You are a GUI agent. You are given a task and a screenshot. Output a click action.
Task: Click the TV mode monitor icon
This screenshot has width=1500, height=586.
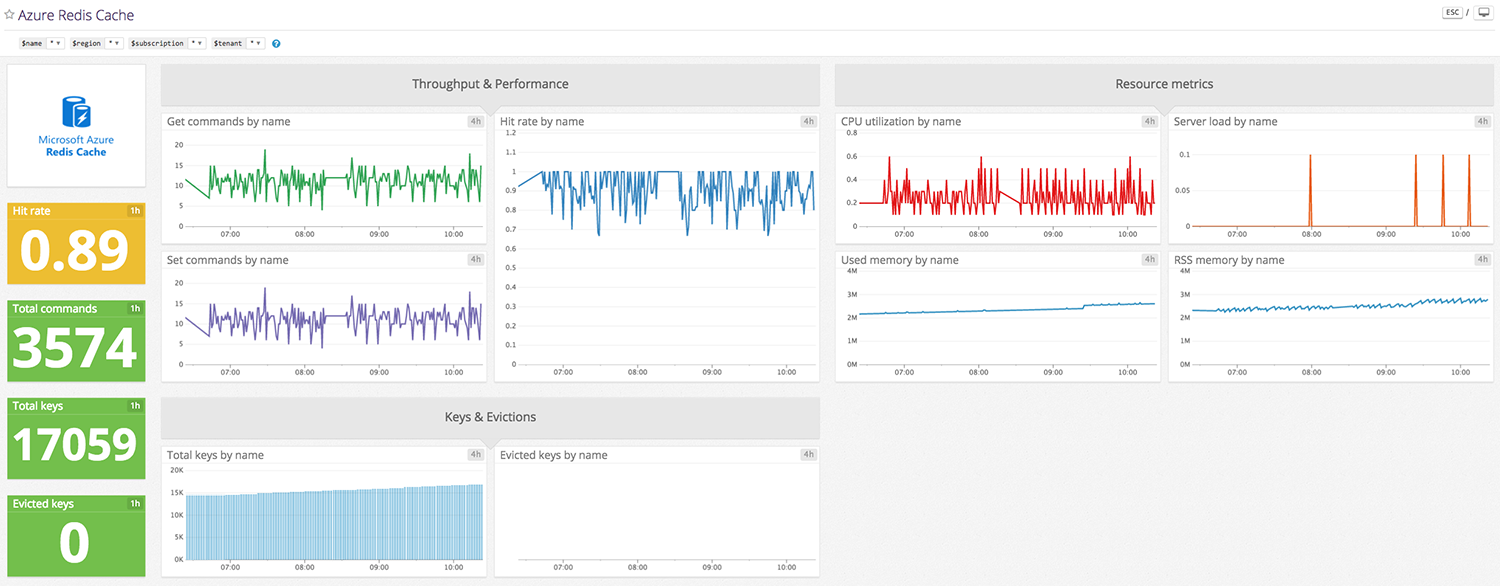coord(1483,11)
